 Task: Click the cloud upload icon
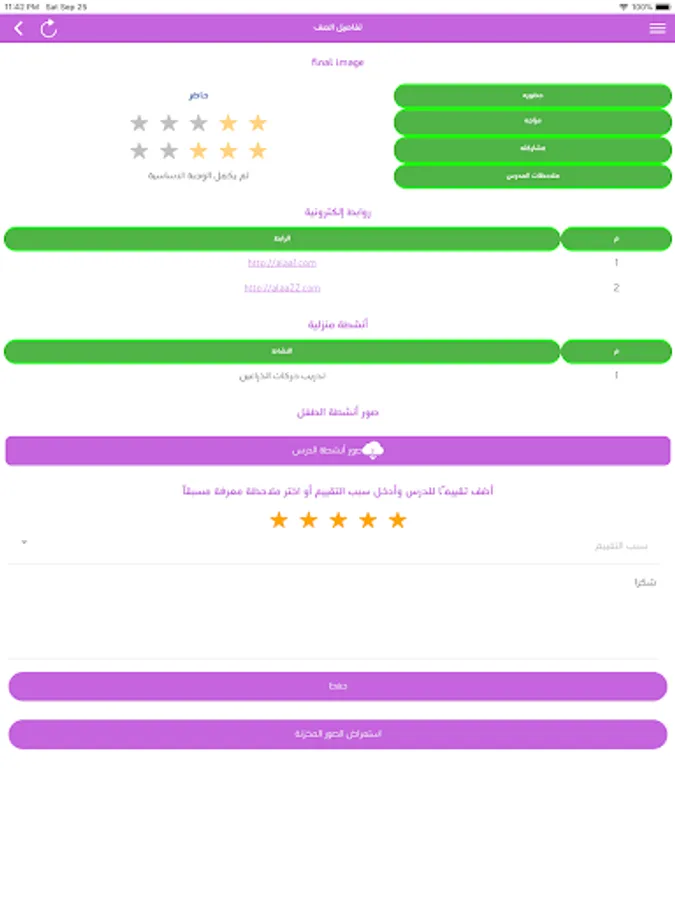372,450
